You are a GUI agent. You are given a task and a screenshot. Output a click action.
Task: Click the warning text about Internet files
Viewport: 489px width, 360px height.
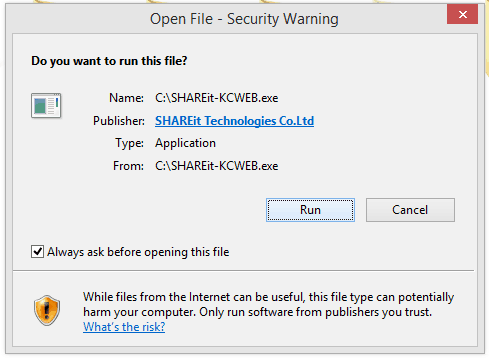pyautogui.click(x=268, y=304)
